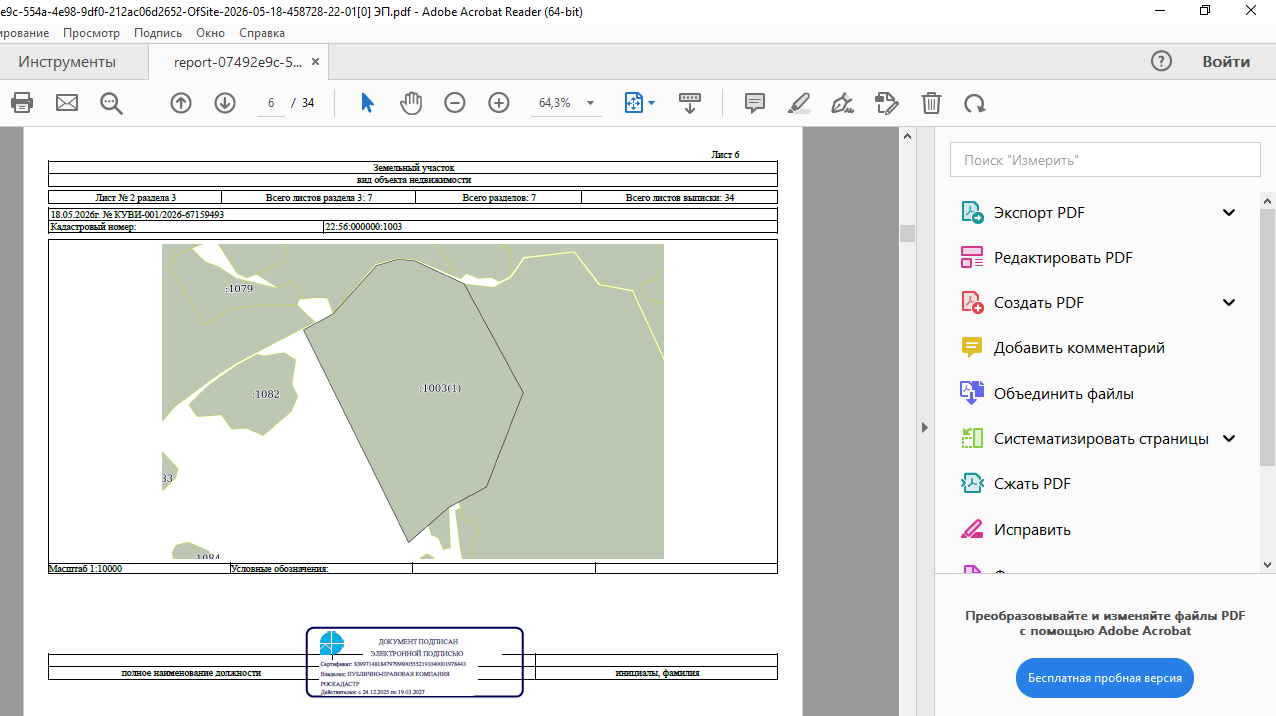Send the file by email envelope icon
Image resolution: width=1276 pixels, height=716 pixels.
coord(67,103)
